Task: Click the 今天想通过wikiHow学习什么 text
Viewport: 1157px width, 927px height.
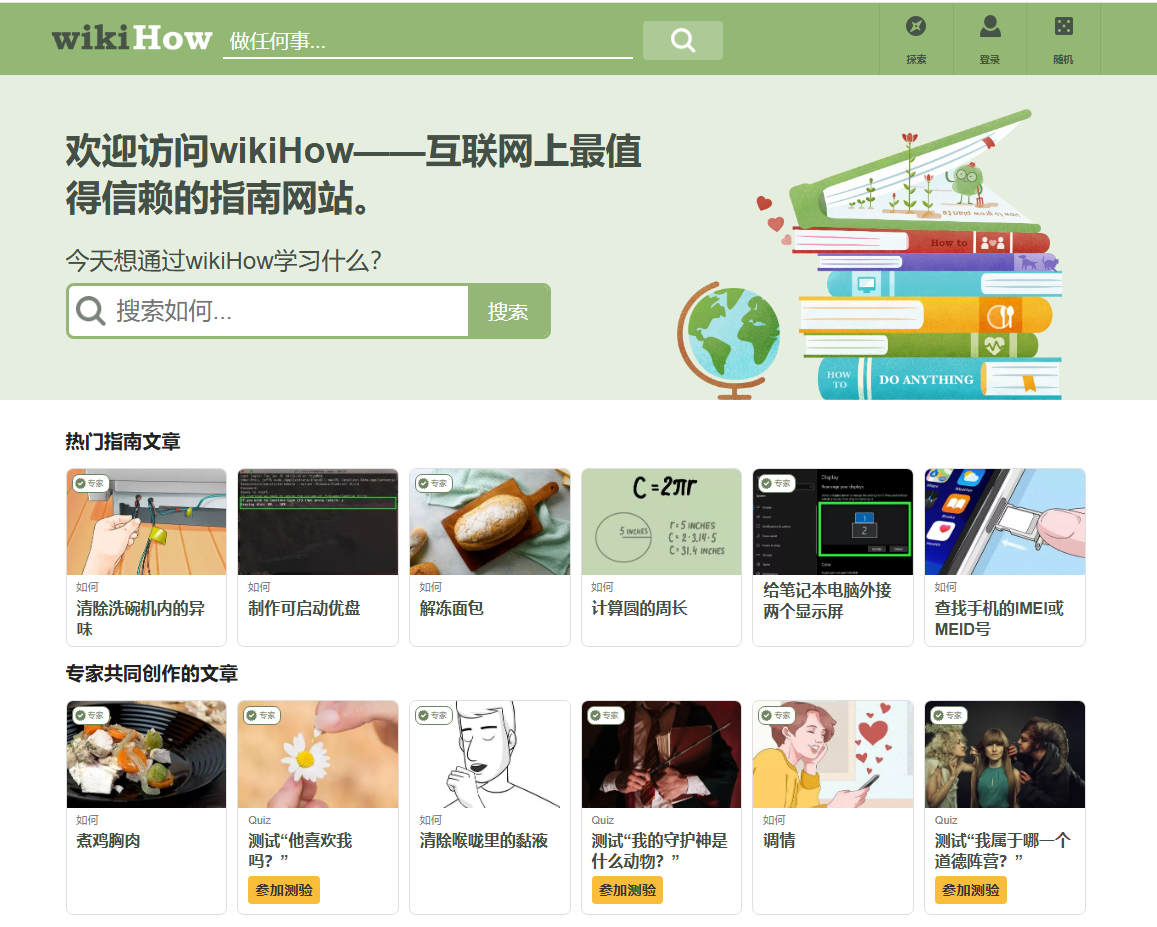Action: (224, 261)
